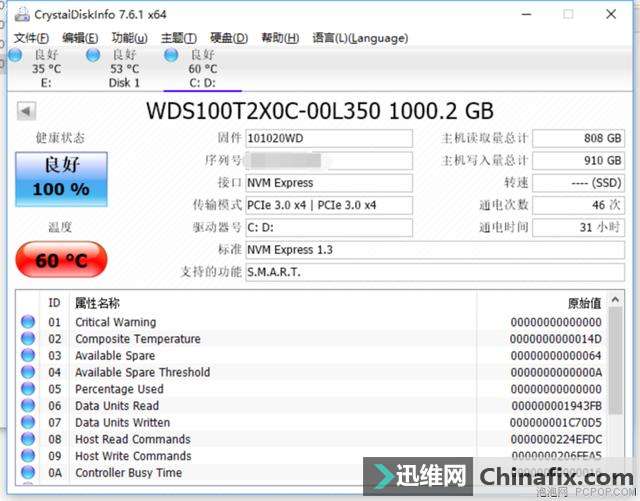
Task: Click status orb for Available Spare Threshold row
Action: pos(28,372)
